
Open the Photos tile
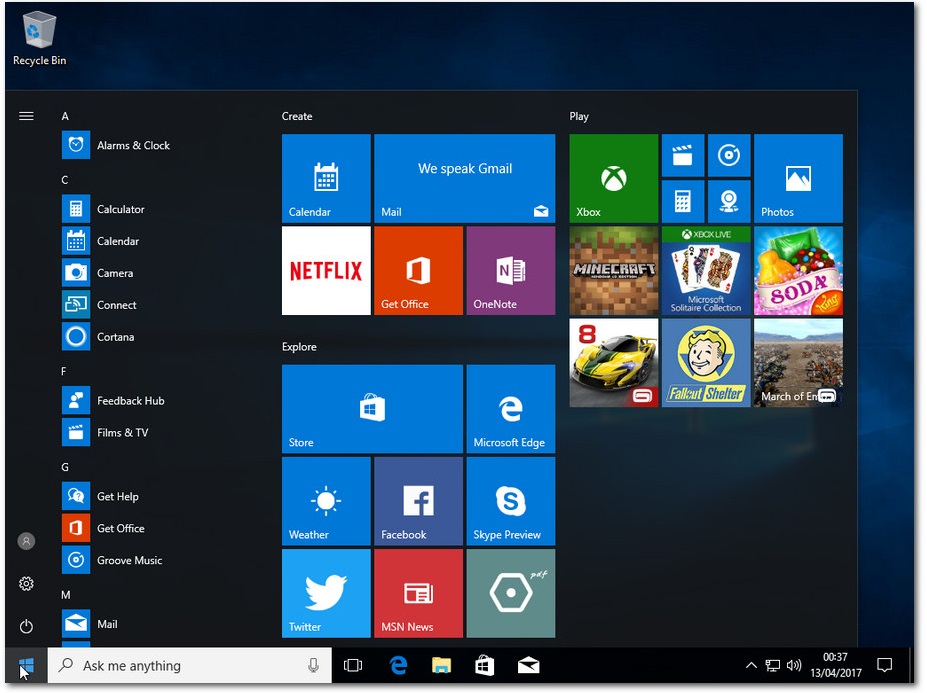798,179
